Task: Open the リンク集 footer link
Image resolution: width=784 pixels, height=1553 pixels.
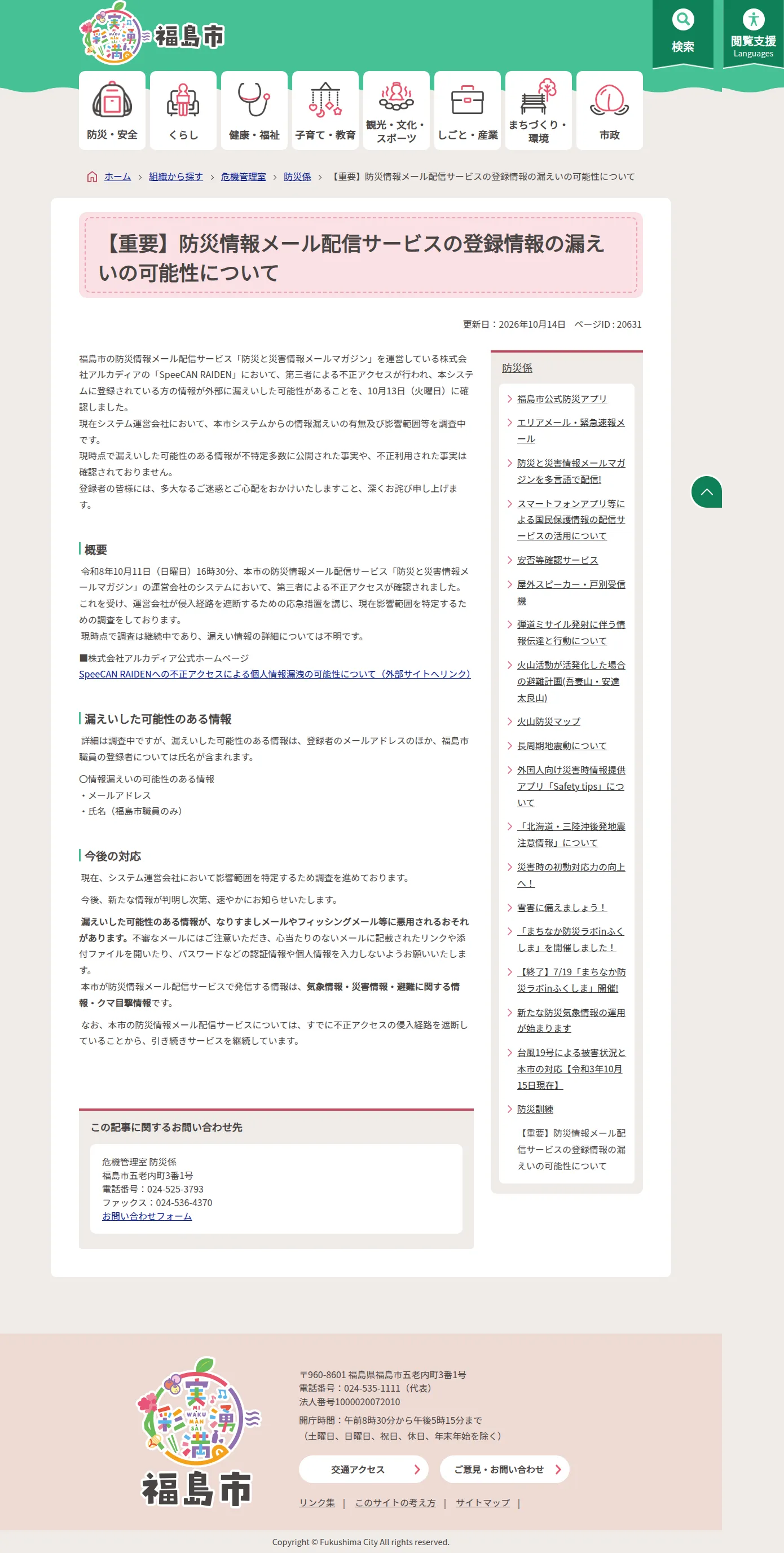Action: pos(317,1502)
